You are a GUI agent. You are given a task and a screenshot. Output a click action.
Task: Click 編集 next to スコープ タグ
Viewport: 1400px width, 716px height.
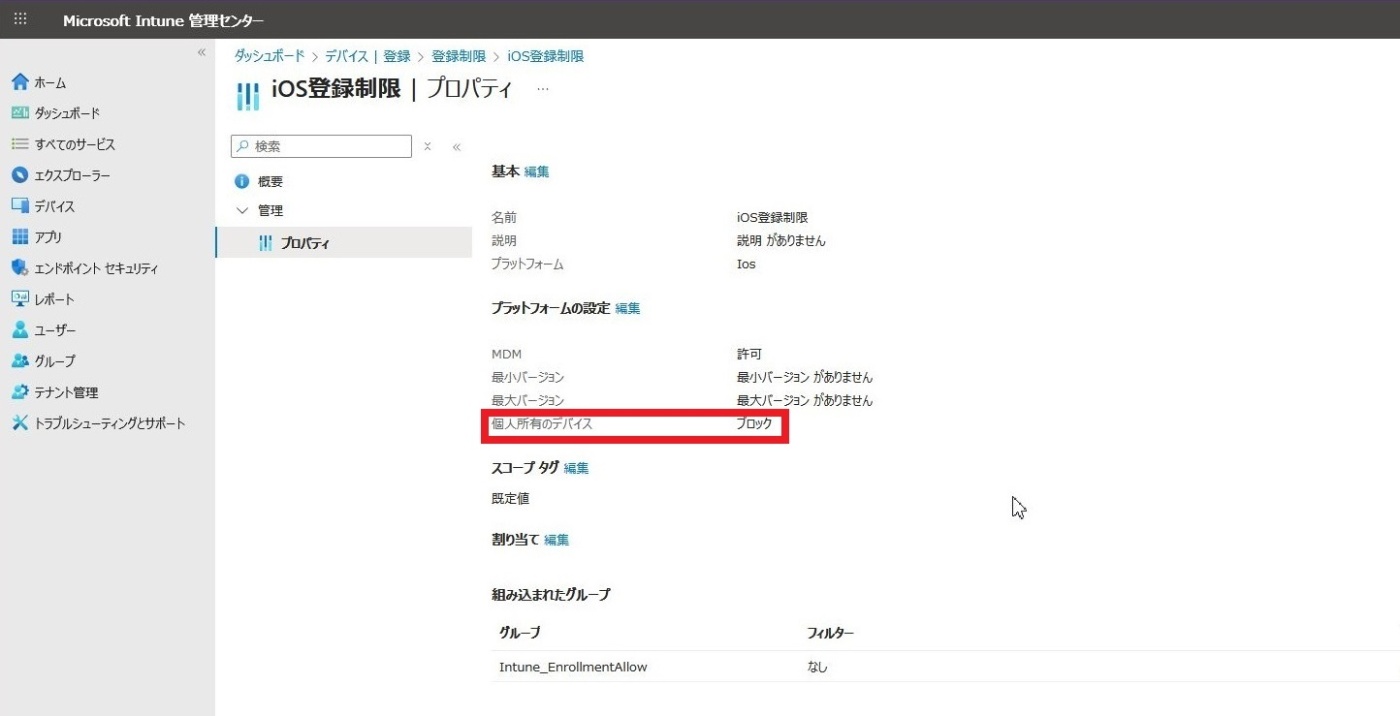(576, 467)
